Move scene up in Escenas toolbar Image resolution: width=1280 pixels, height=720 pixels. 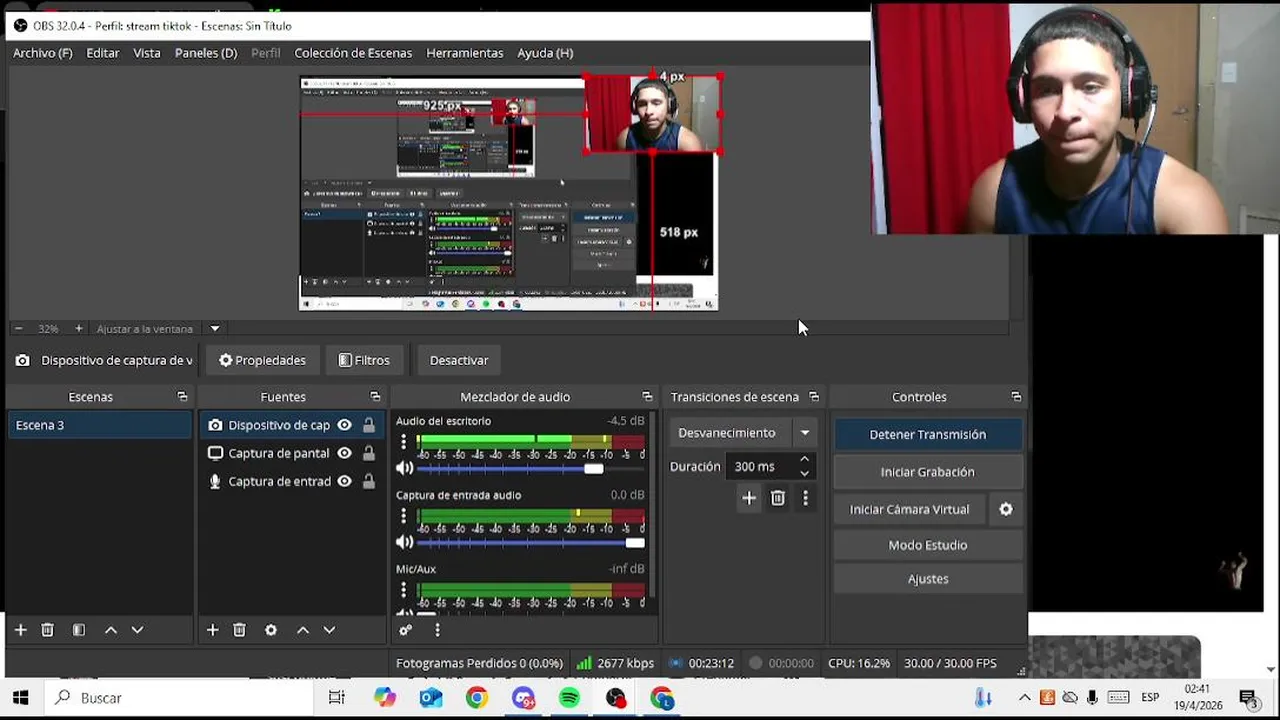[111, 630]
